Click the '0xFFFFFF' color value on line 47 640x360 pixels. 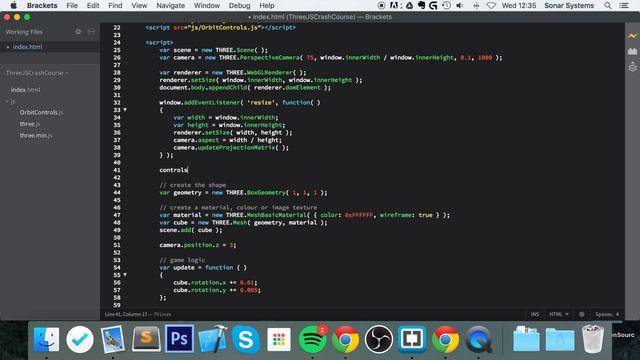359,215
